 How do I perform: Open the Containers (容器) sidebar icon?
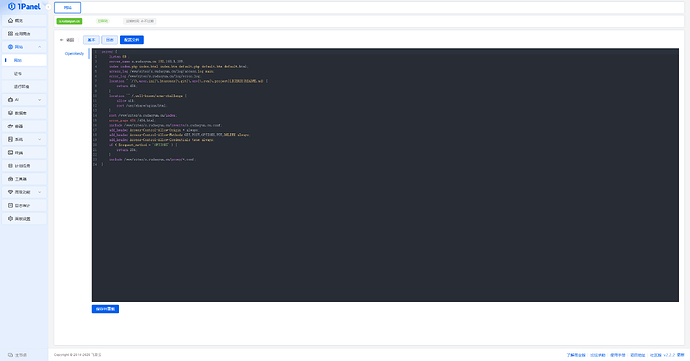pos(11,126)
